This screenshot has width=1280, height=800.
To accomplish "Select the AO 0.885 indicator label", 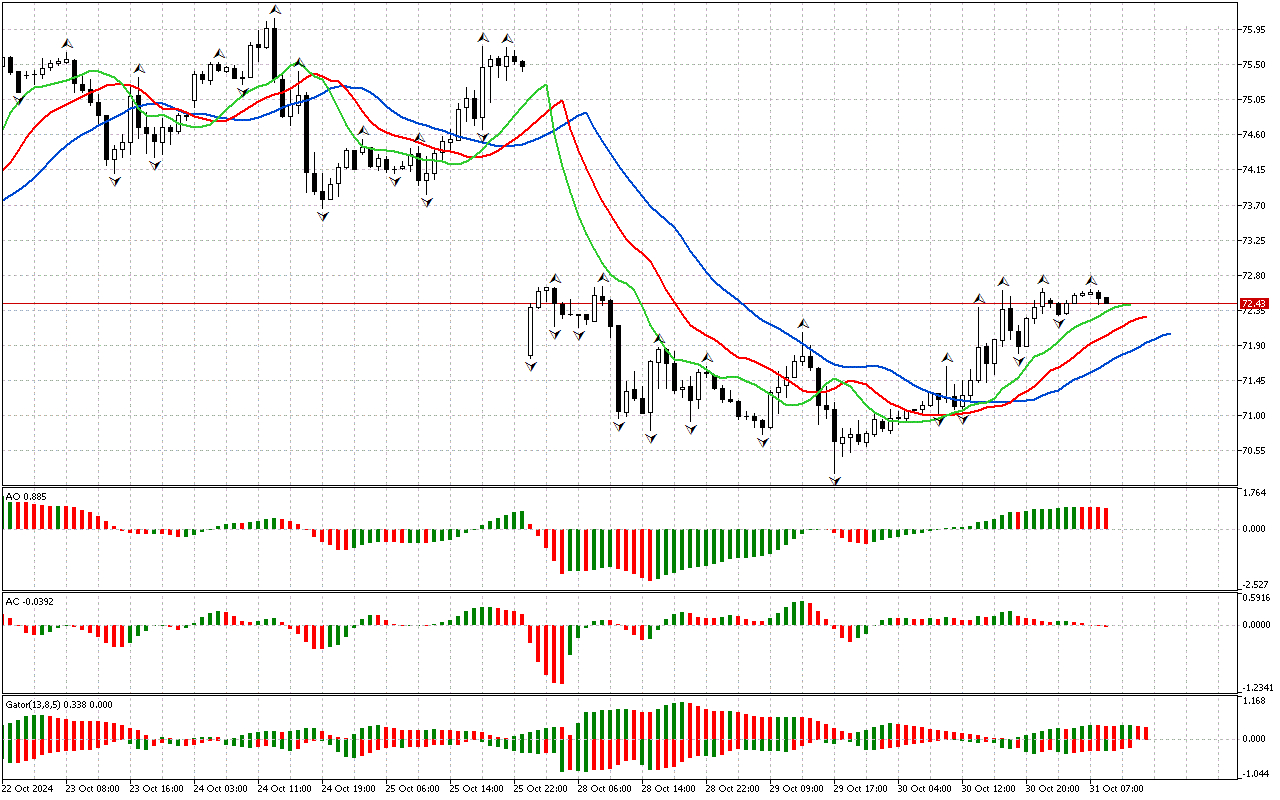I will (x=26, y=496).
